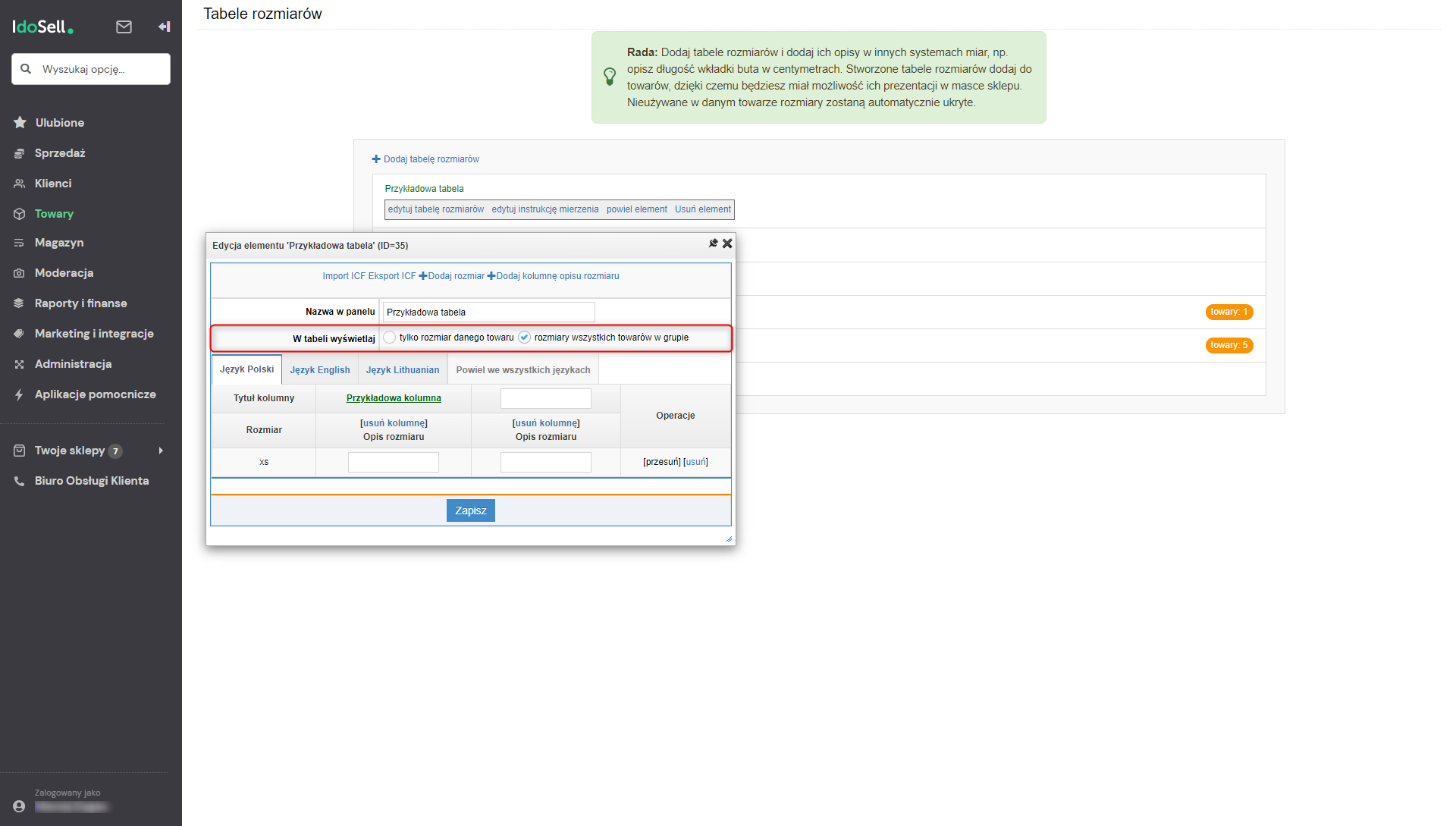
Task: Click the Magazyn sidebar icon
Action: tap(20, 243)
